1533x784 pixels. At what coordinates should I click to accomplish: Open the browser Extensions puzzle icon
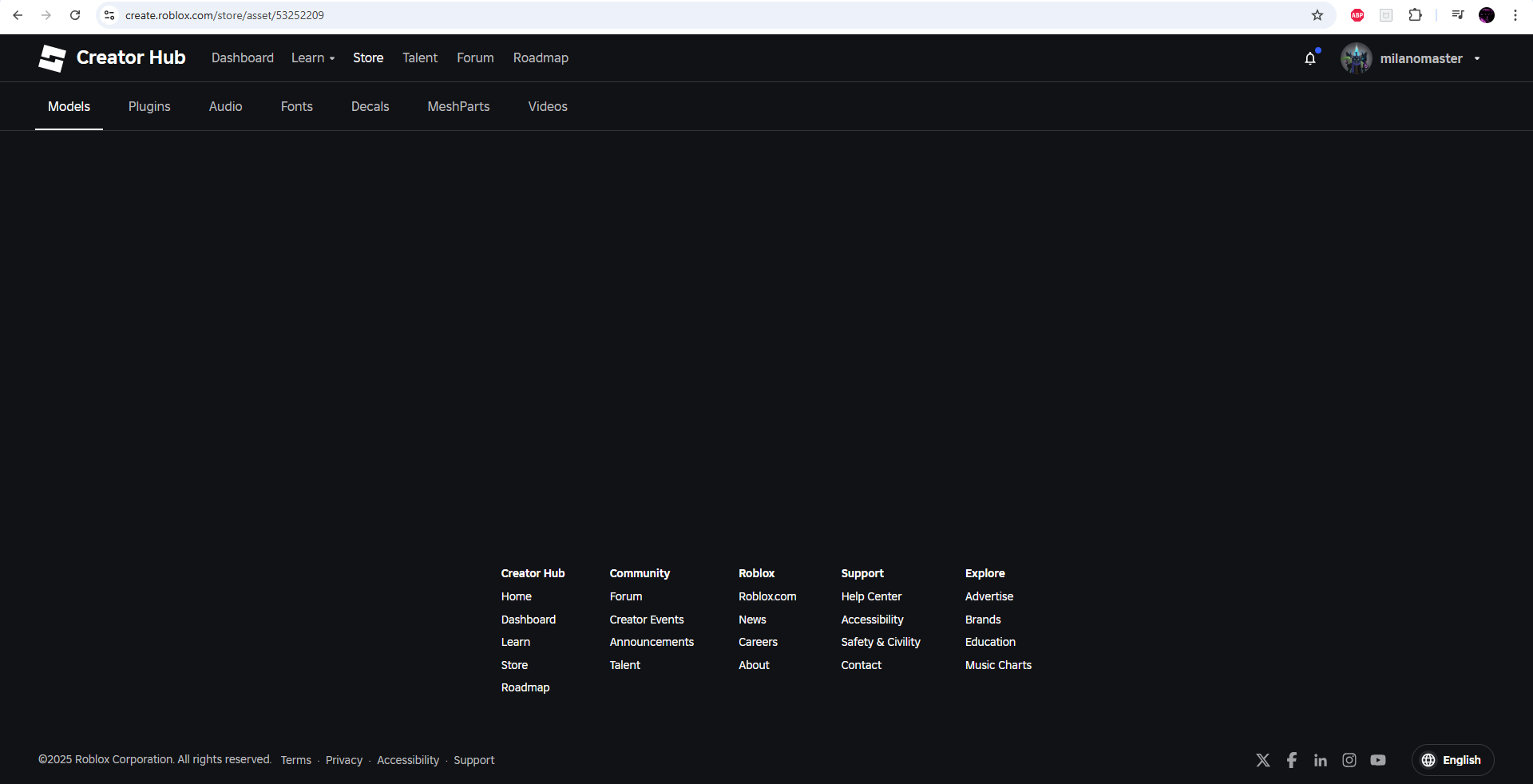pos(1416,15)
